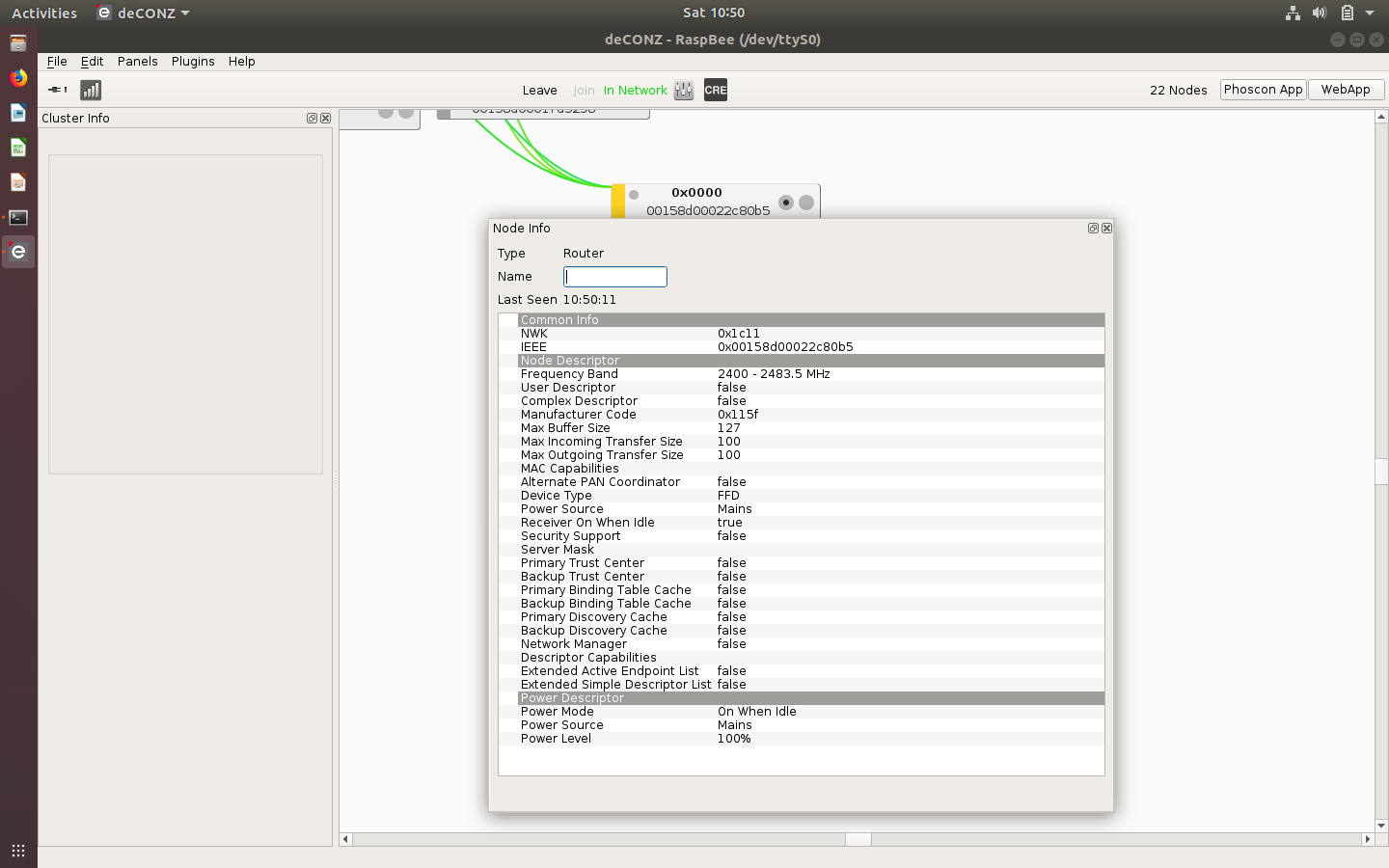Click the horizontal scrollbar handle
The height and width of the screenshot is (868, 1389).
point(858,839)
